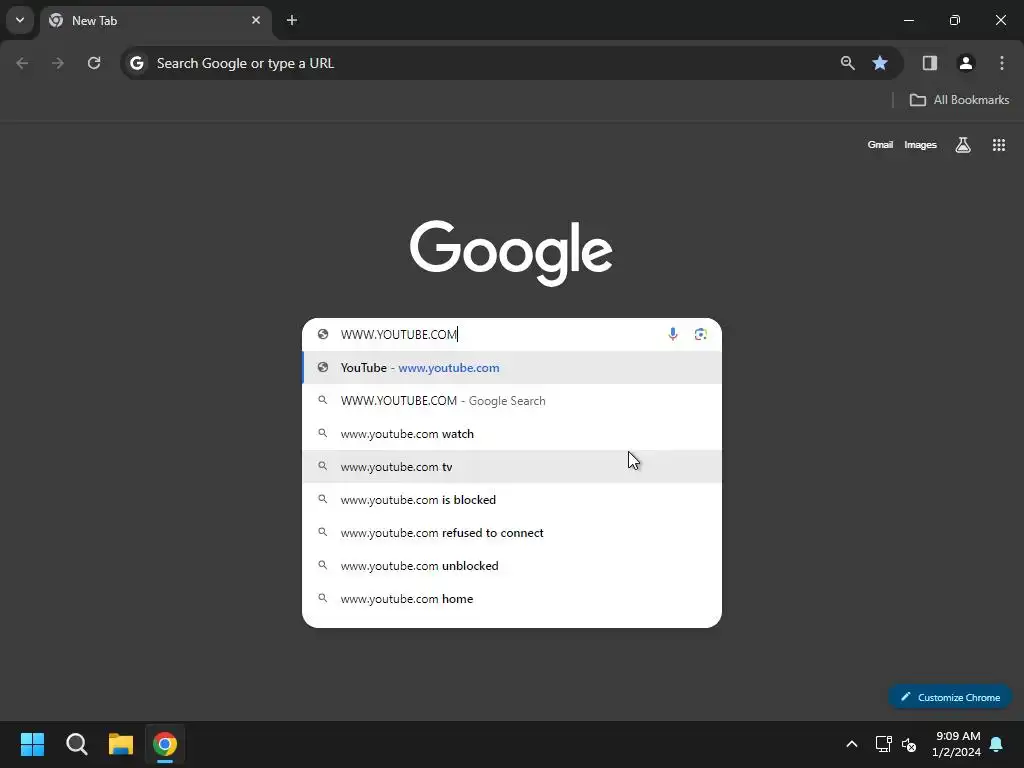
Task: Open the All Bookmarks folder
Action: (959, 100)
